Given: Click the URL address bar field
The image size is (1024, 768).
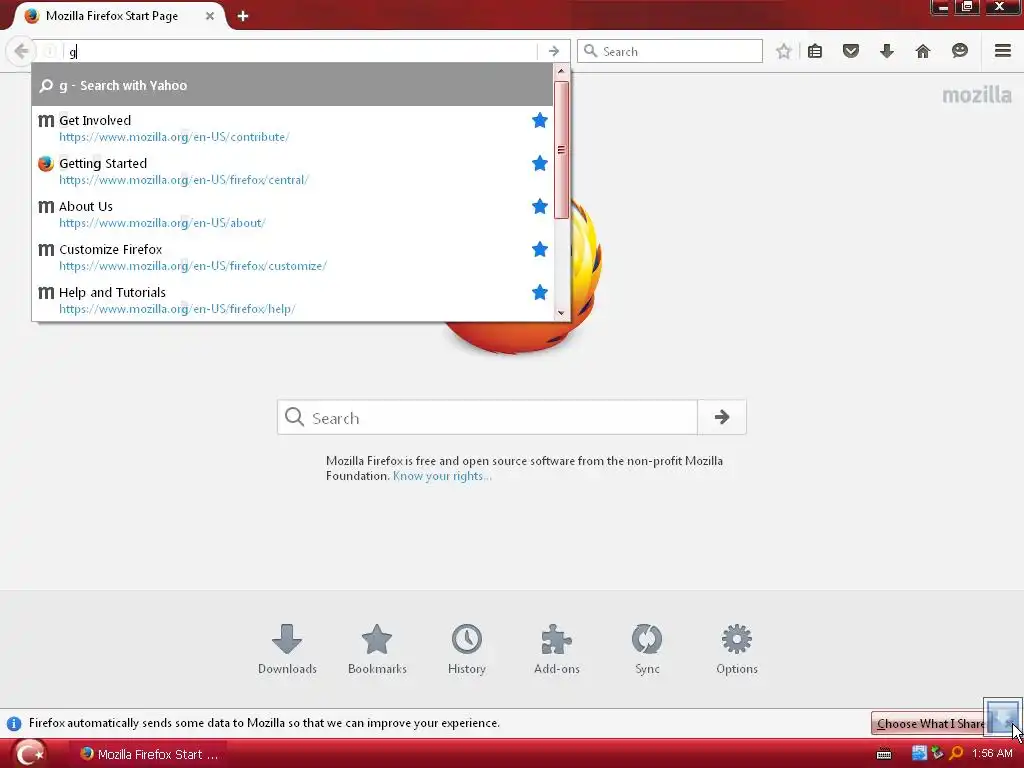Looking at the screenshot, I should point(300,51).
